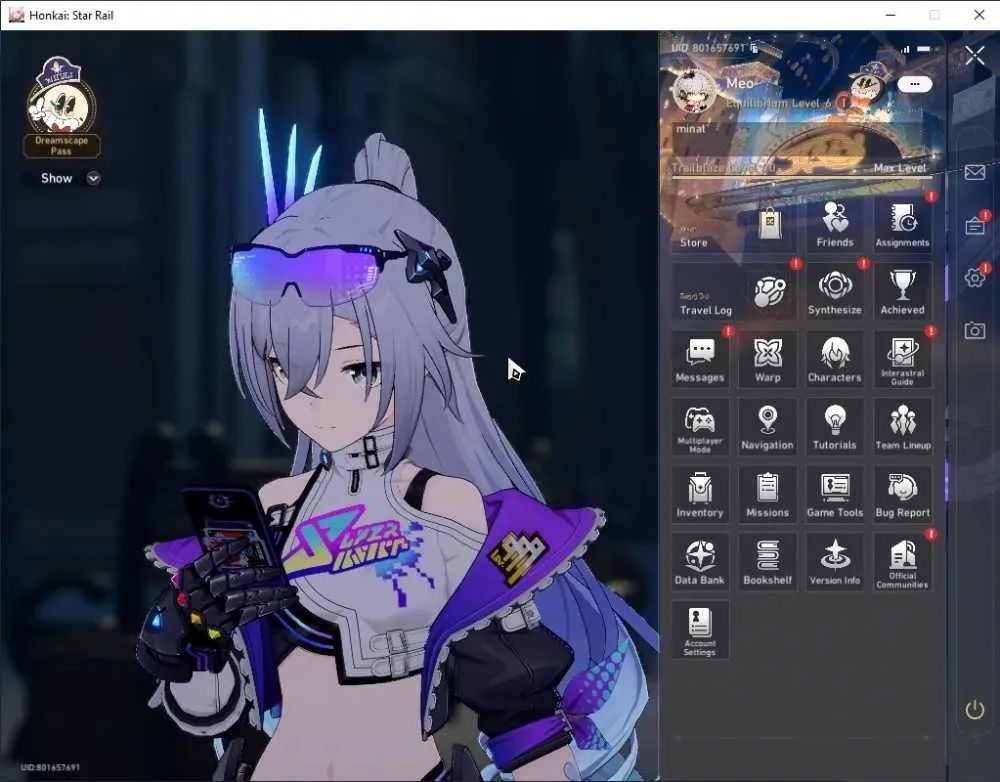Close the phone menu with the X

975,55
